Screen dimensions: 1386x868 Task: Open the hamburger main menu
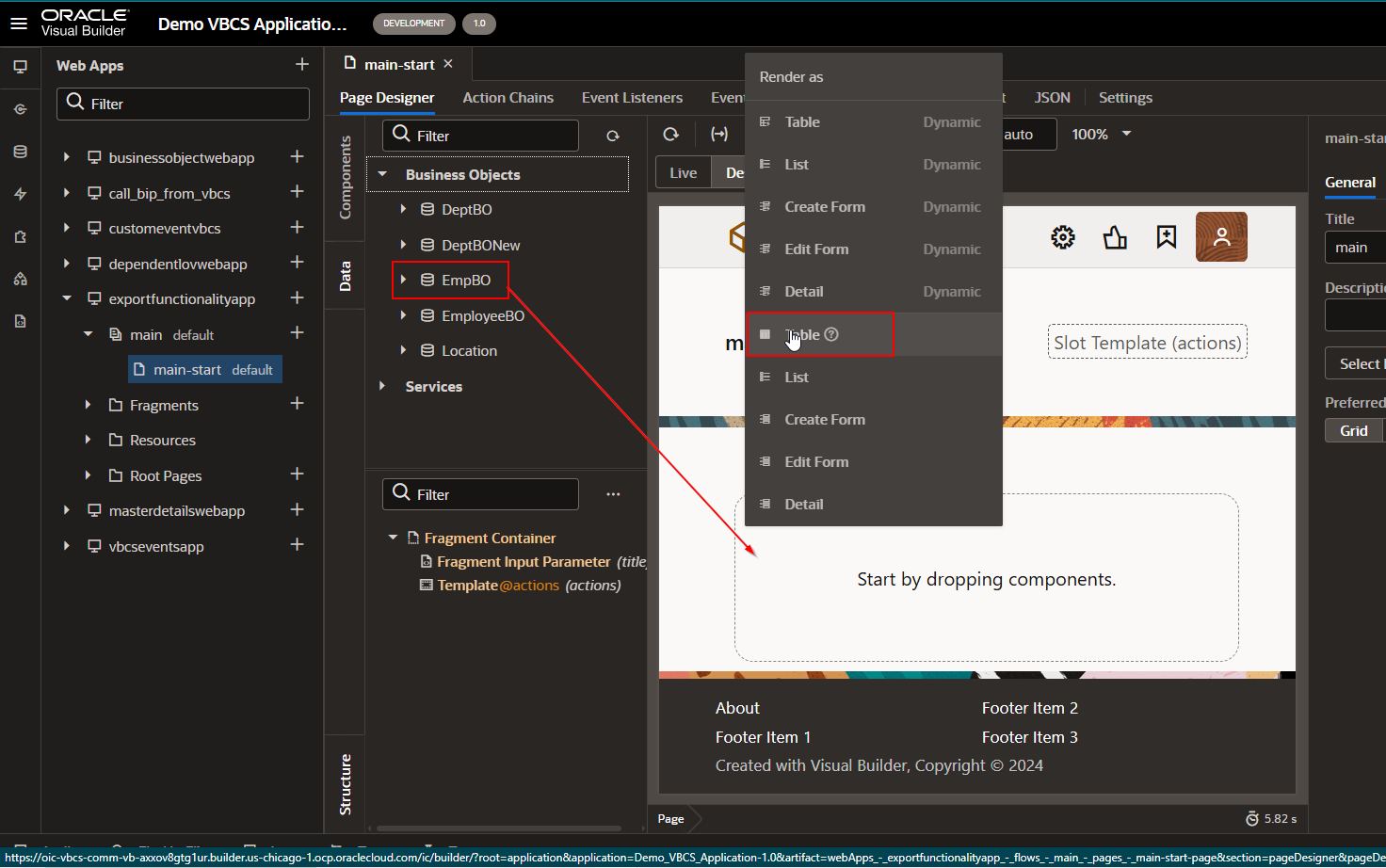point(19,24)
